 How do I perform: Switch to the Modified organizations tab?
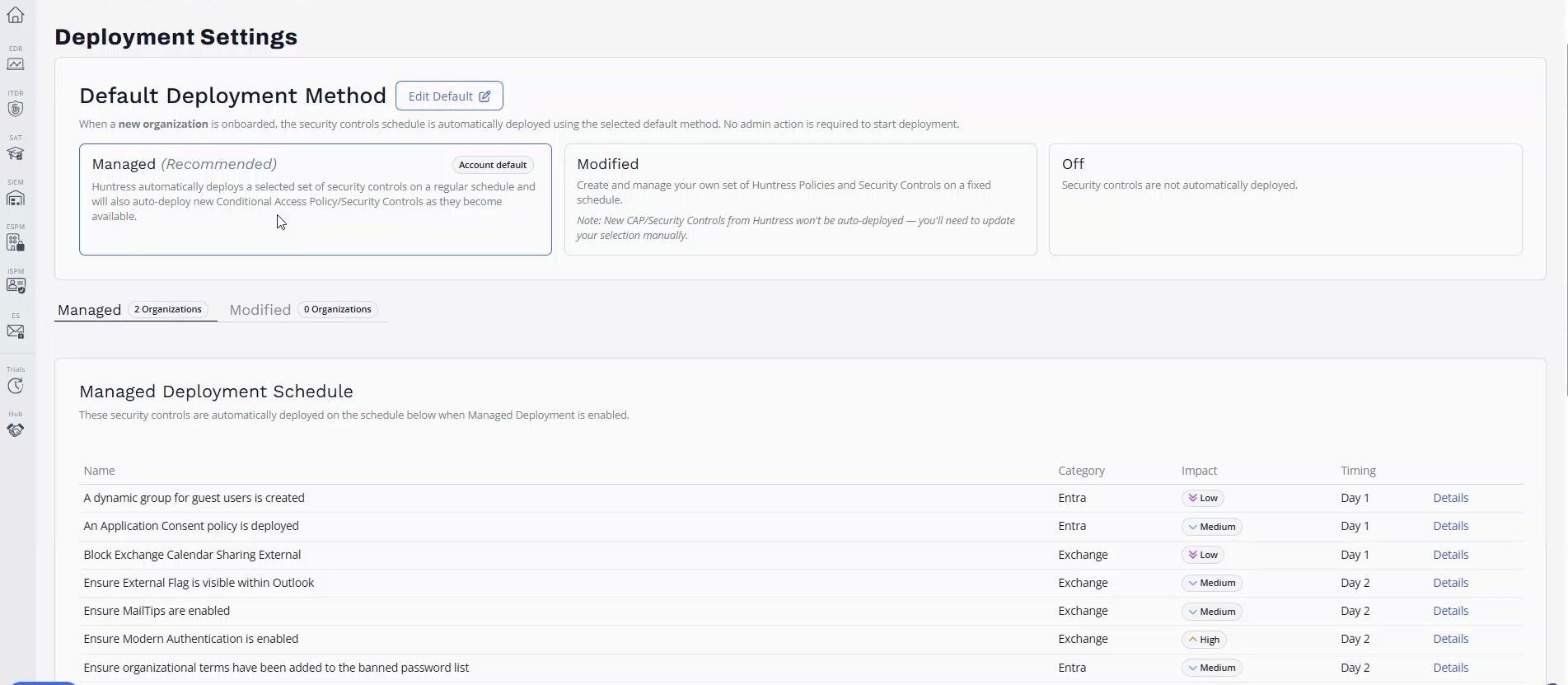[x=302, y=310]
